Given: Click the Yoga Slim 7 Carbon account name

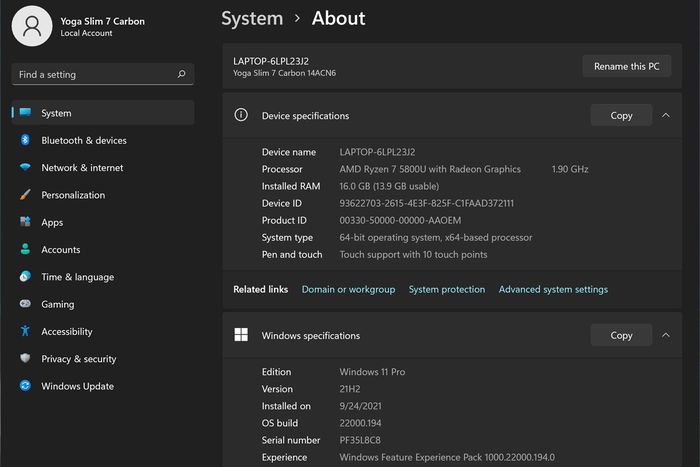Looking at the screenshot, I should point(103,21).
